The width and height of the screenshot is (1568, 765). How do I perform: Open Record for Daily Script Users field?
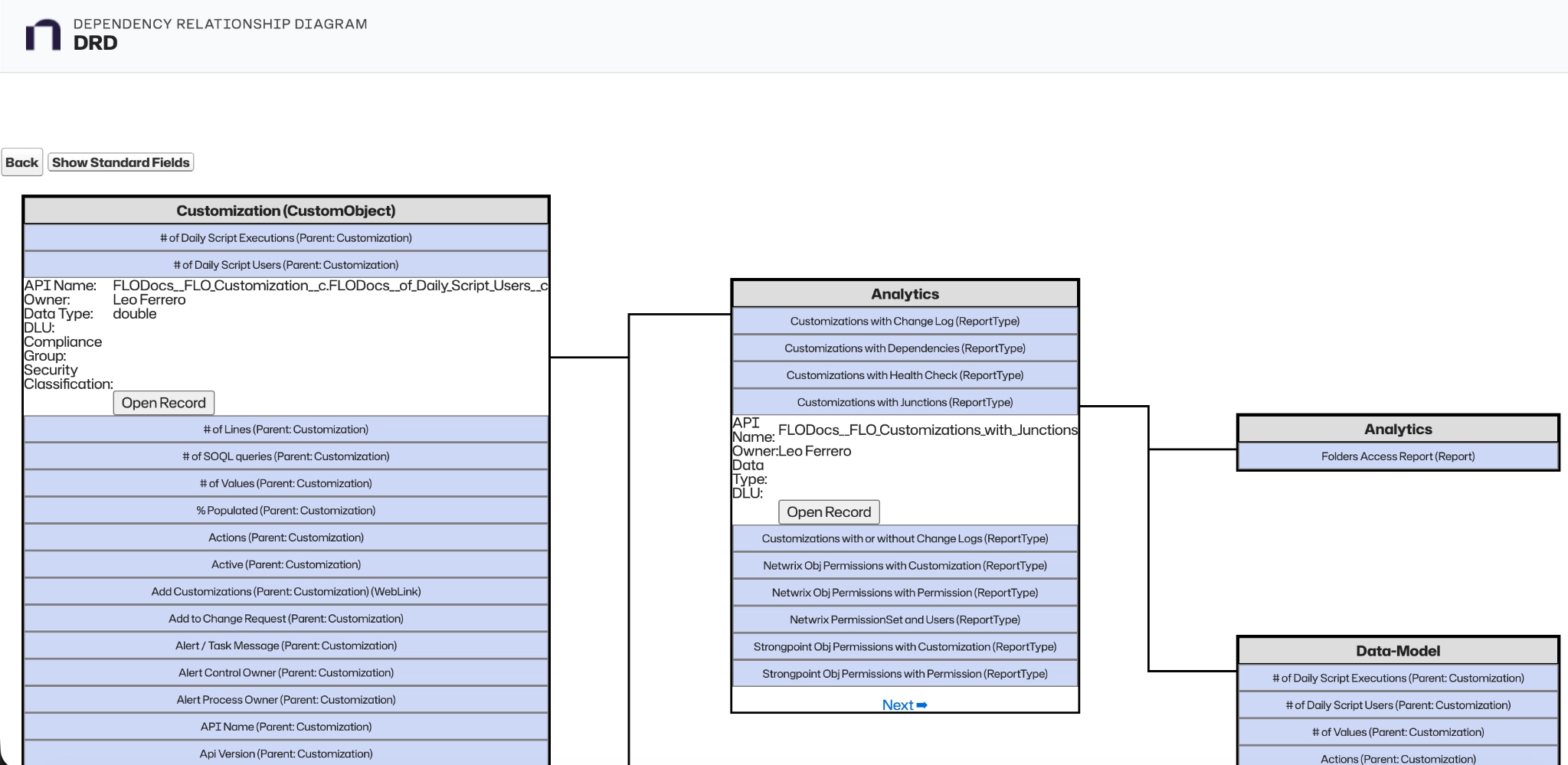click(x=163, y=402)
